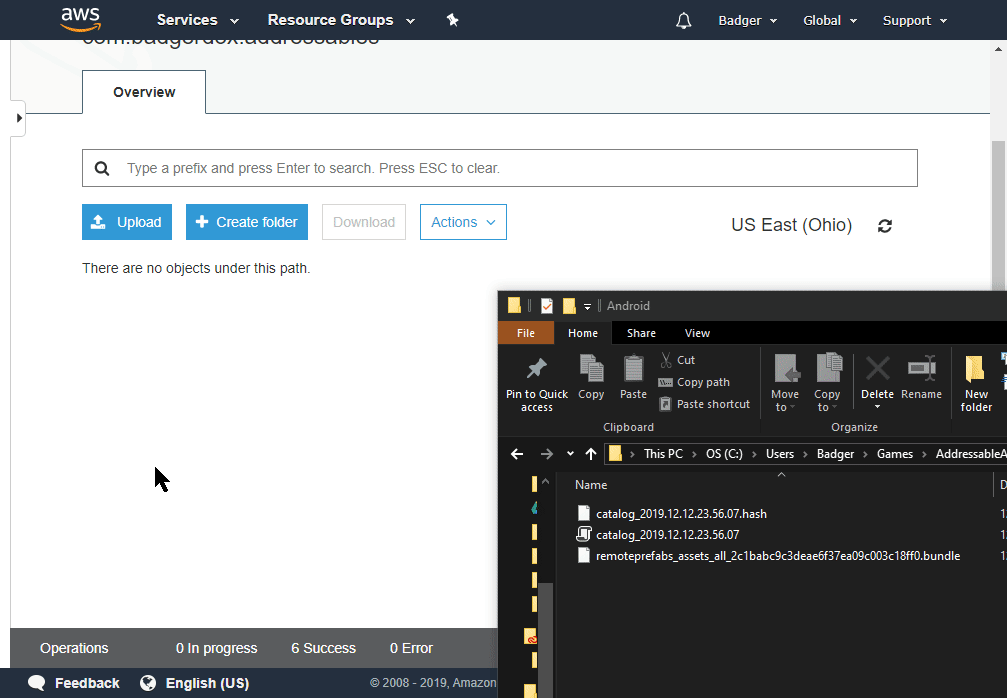The width and height of the screenshot is (1007, 698).
Task: Click the Copy path command
Action: 694,382
